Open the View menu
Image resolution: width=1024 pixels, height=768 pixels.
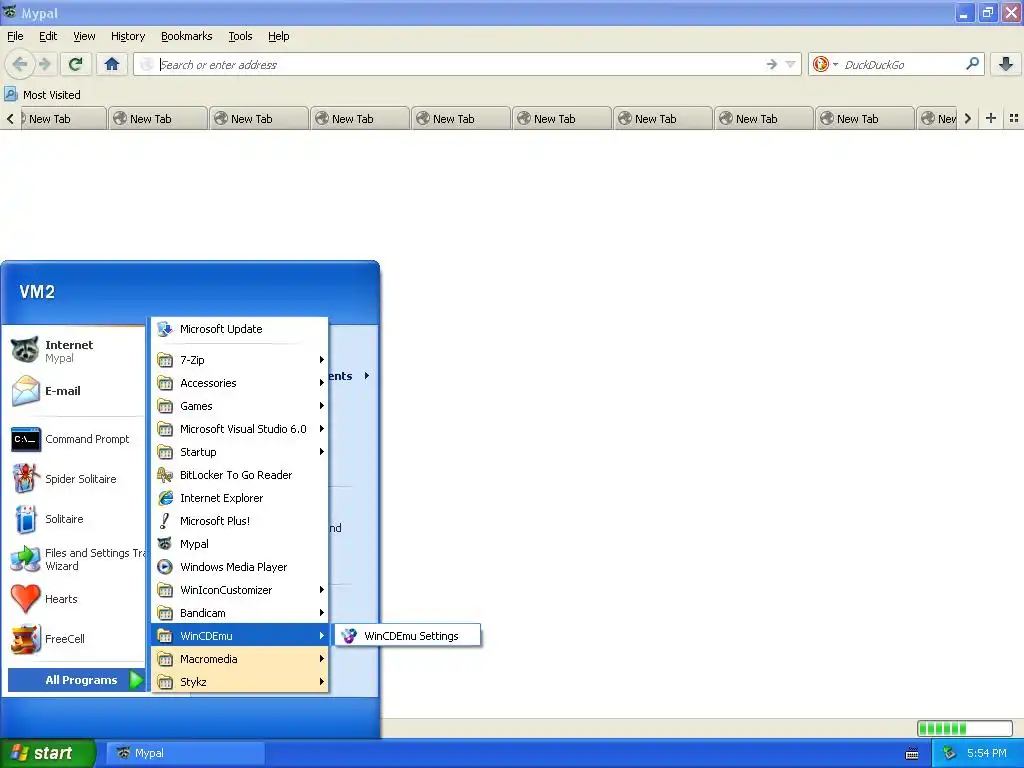84,36
